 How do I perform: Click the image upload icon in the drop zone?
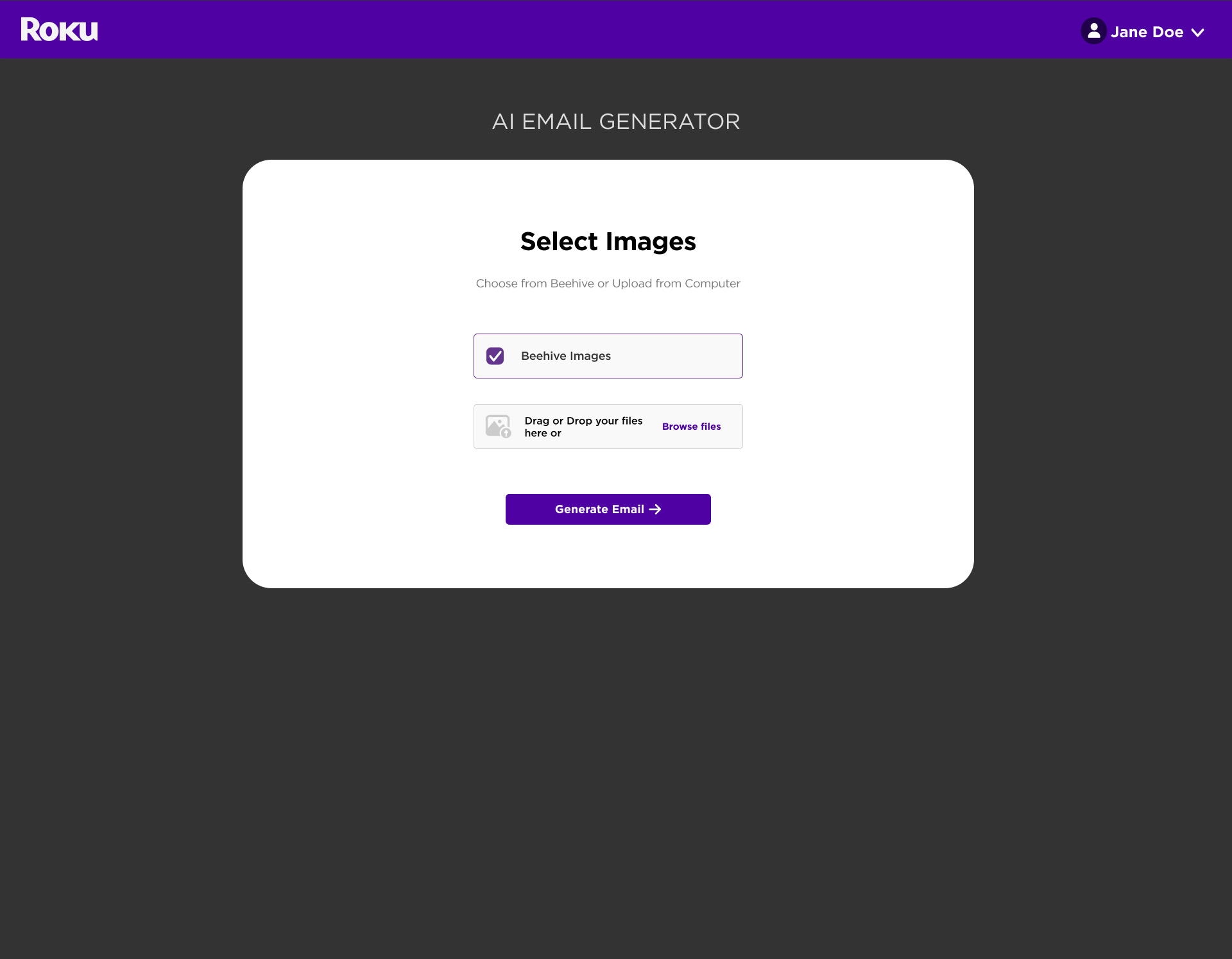(x=498, y=427)
